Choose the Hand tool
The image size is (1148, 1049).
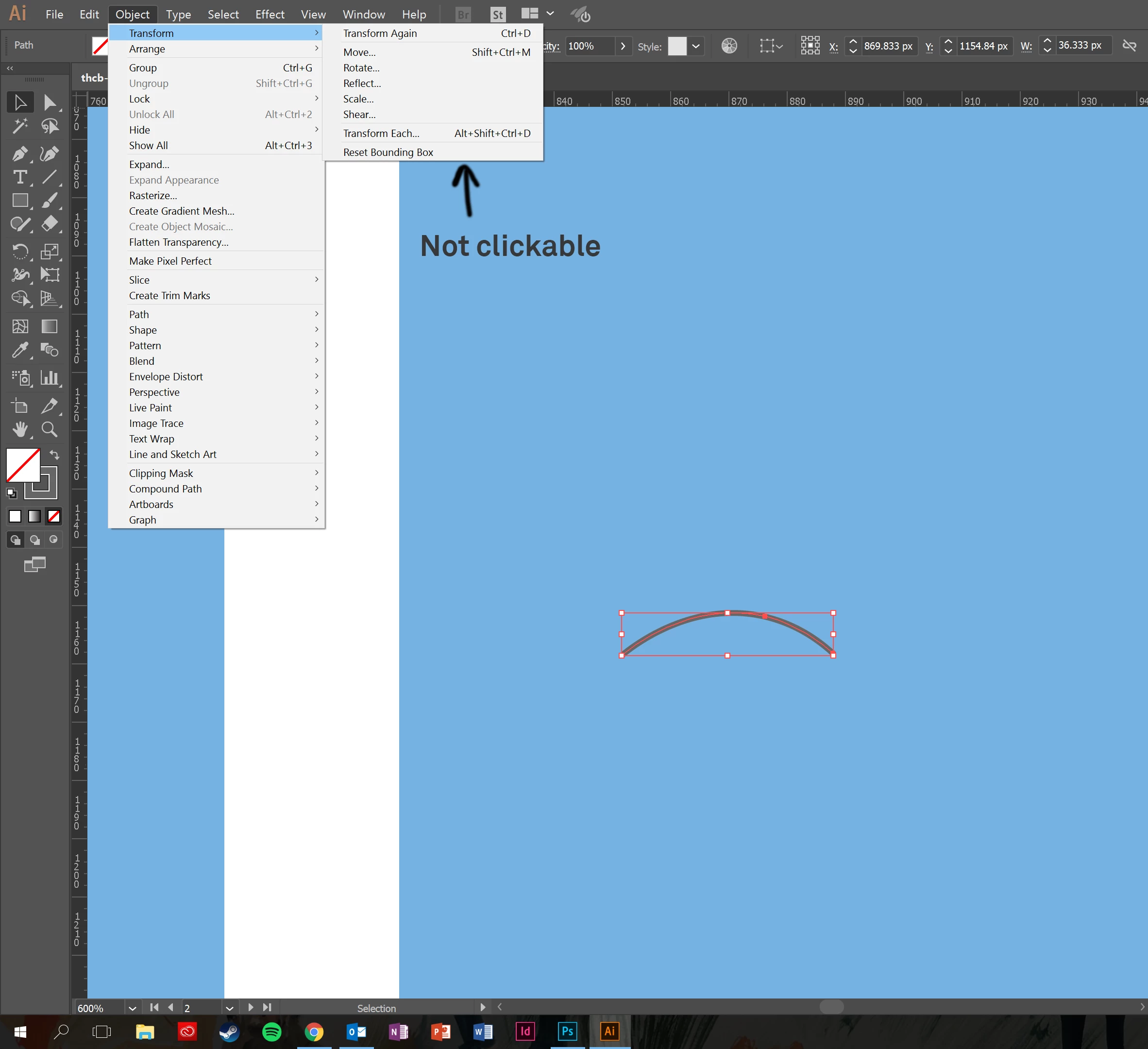pos(20,429)
